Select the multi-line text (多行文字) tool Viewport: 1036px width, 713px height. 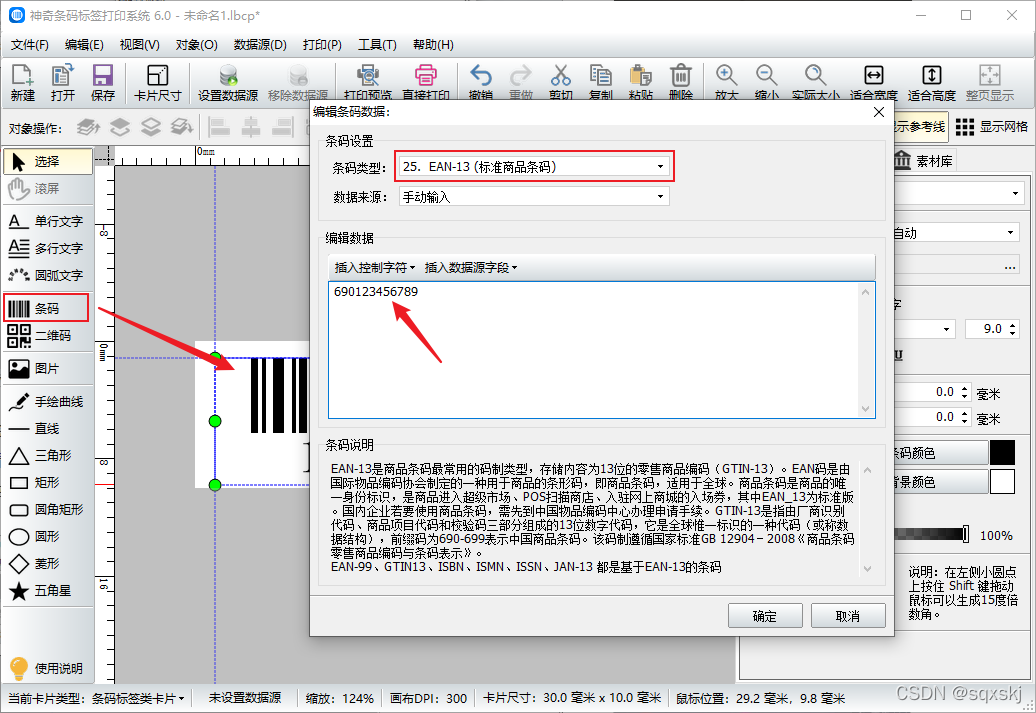[x=48, y=248]
